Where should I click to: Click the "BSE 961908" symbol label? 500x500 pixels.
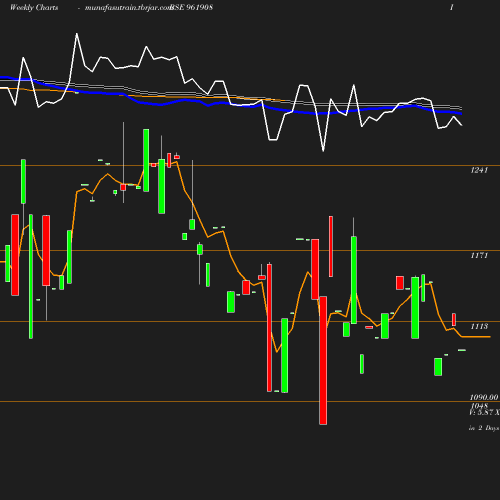click(191, 8)
